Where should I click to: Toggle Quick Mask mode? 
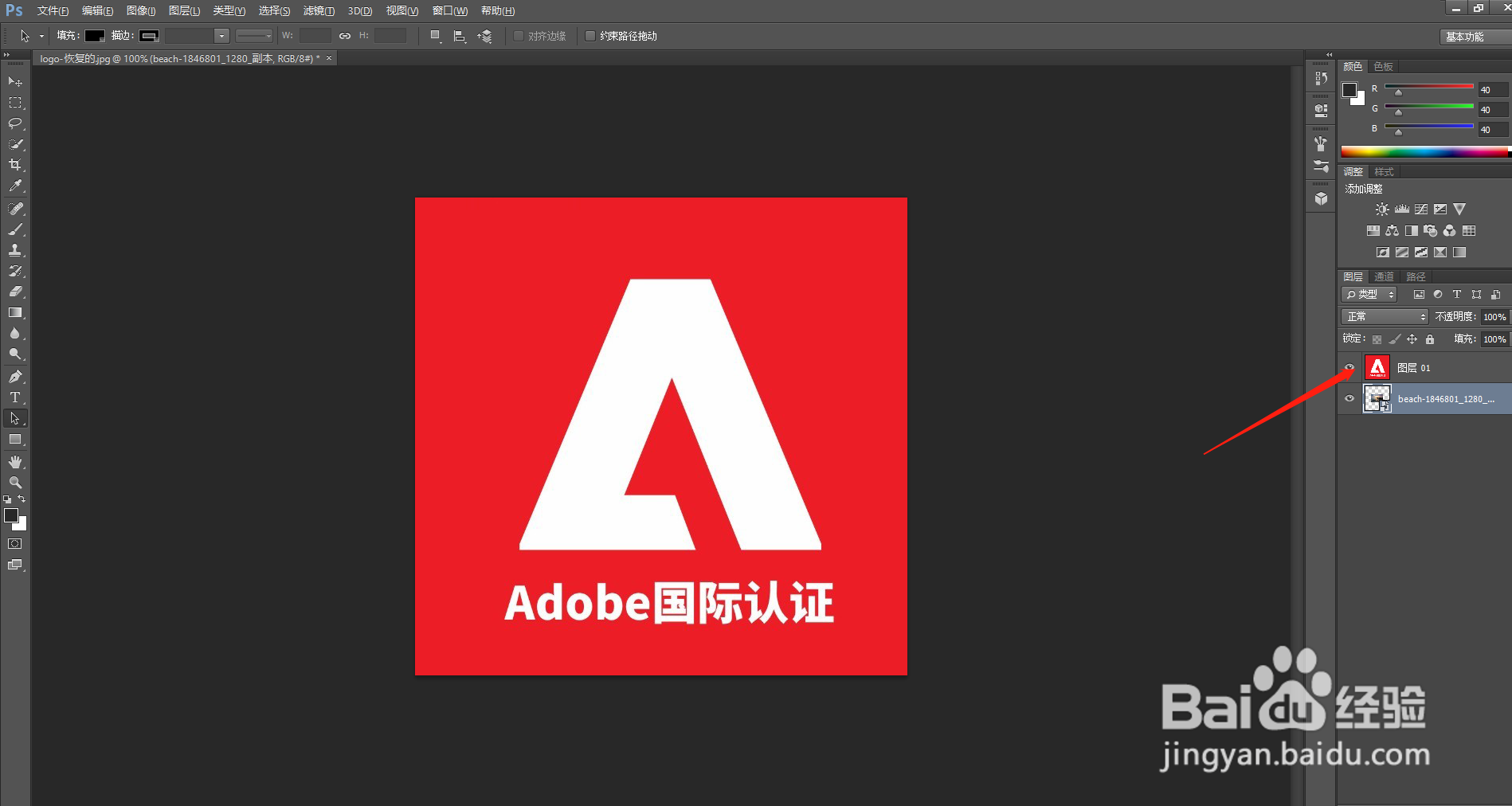click(x=15, y=544)
